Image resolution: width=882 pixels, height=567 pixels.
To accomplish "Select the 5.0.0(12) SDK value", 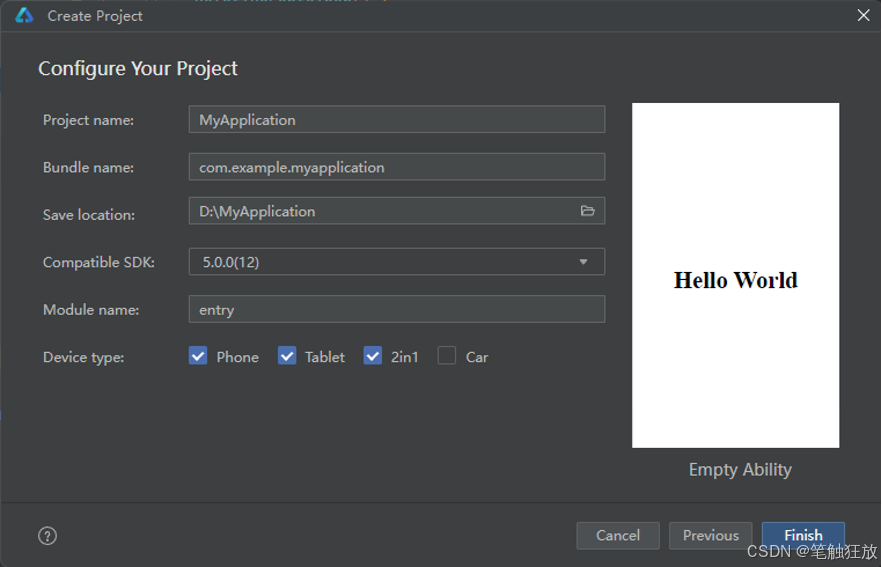I will [231, 262].
